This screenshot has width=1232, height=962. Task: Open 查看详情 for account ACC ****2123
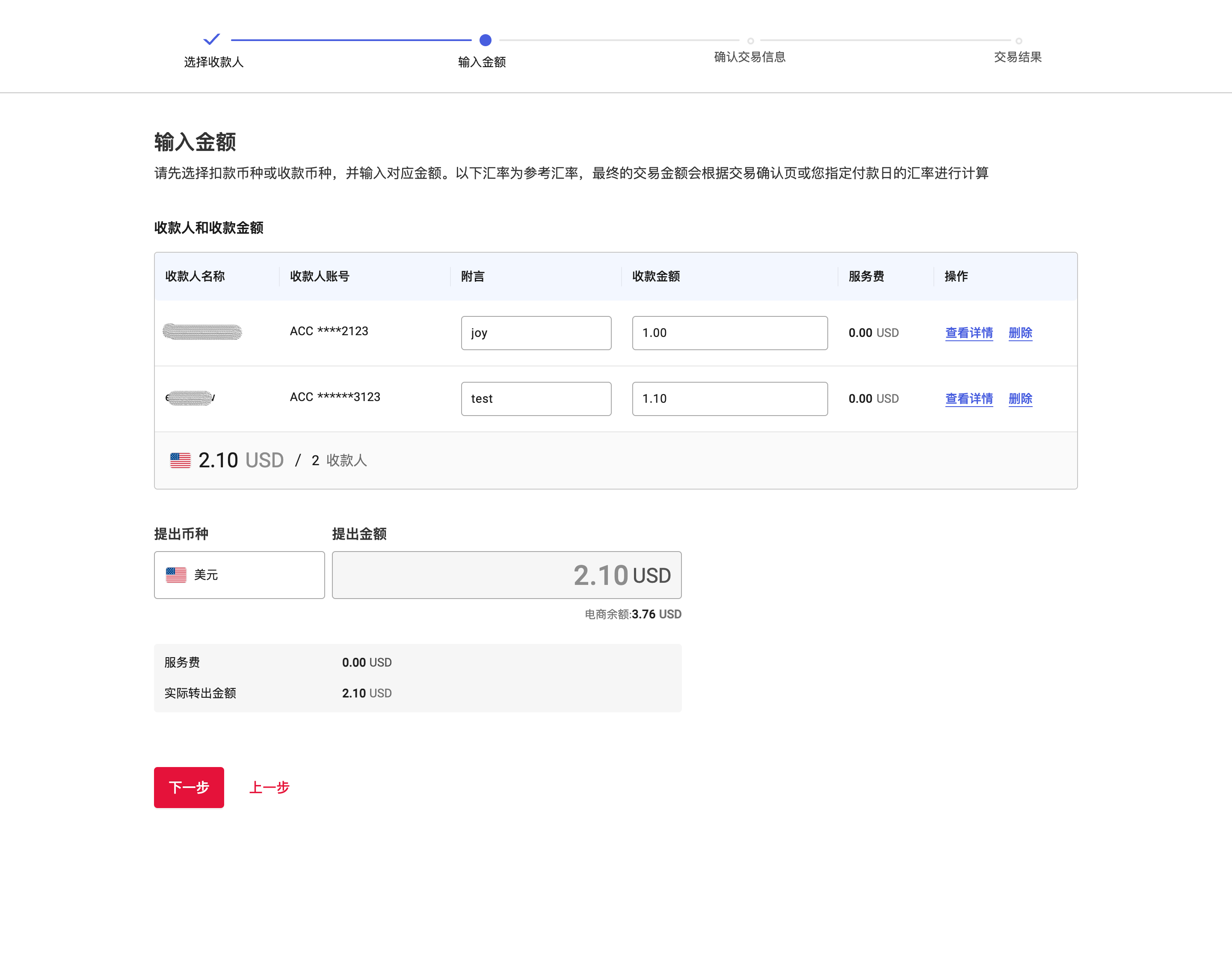pyautogui.click(x=968, y=333)
